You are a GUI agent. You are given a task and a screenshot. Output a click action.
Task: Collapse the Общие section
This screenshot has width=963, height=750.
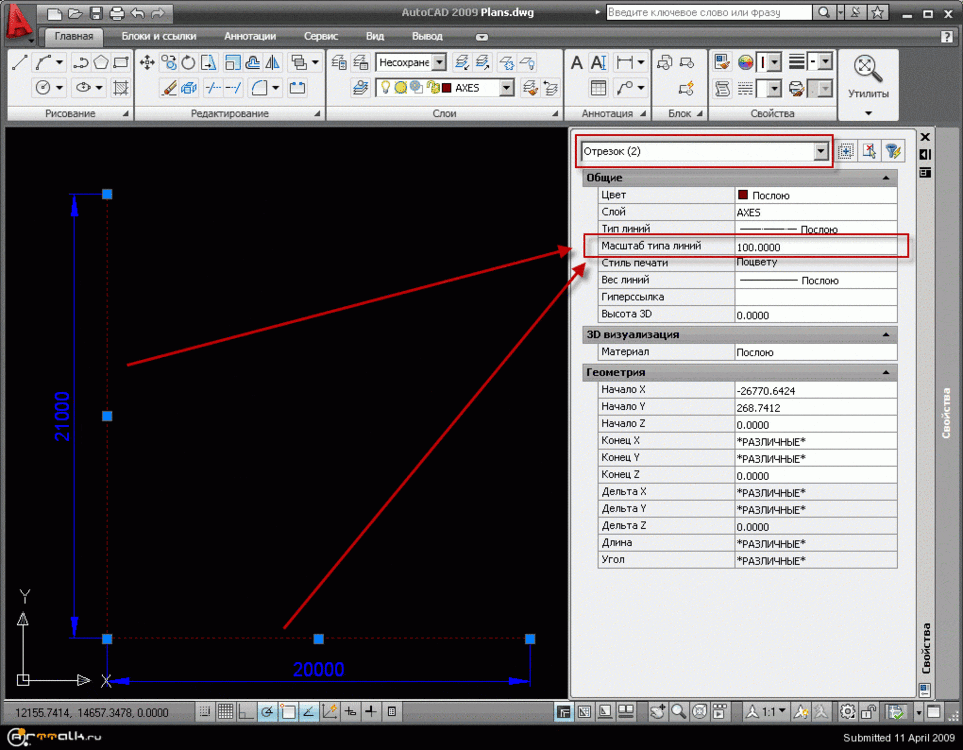(x=886, y=178)
